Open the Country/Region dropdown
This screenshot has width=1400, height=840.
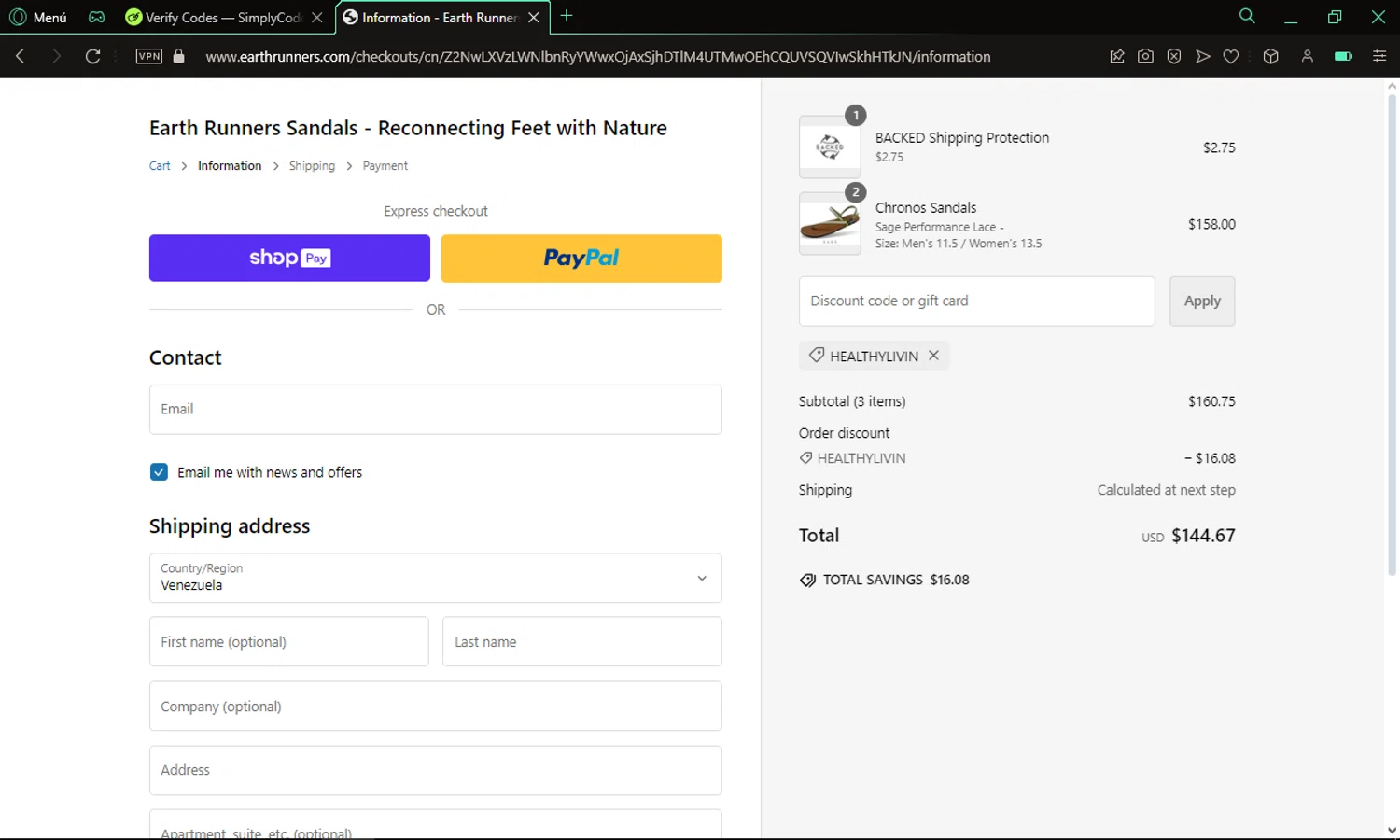point(436,578)
